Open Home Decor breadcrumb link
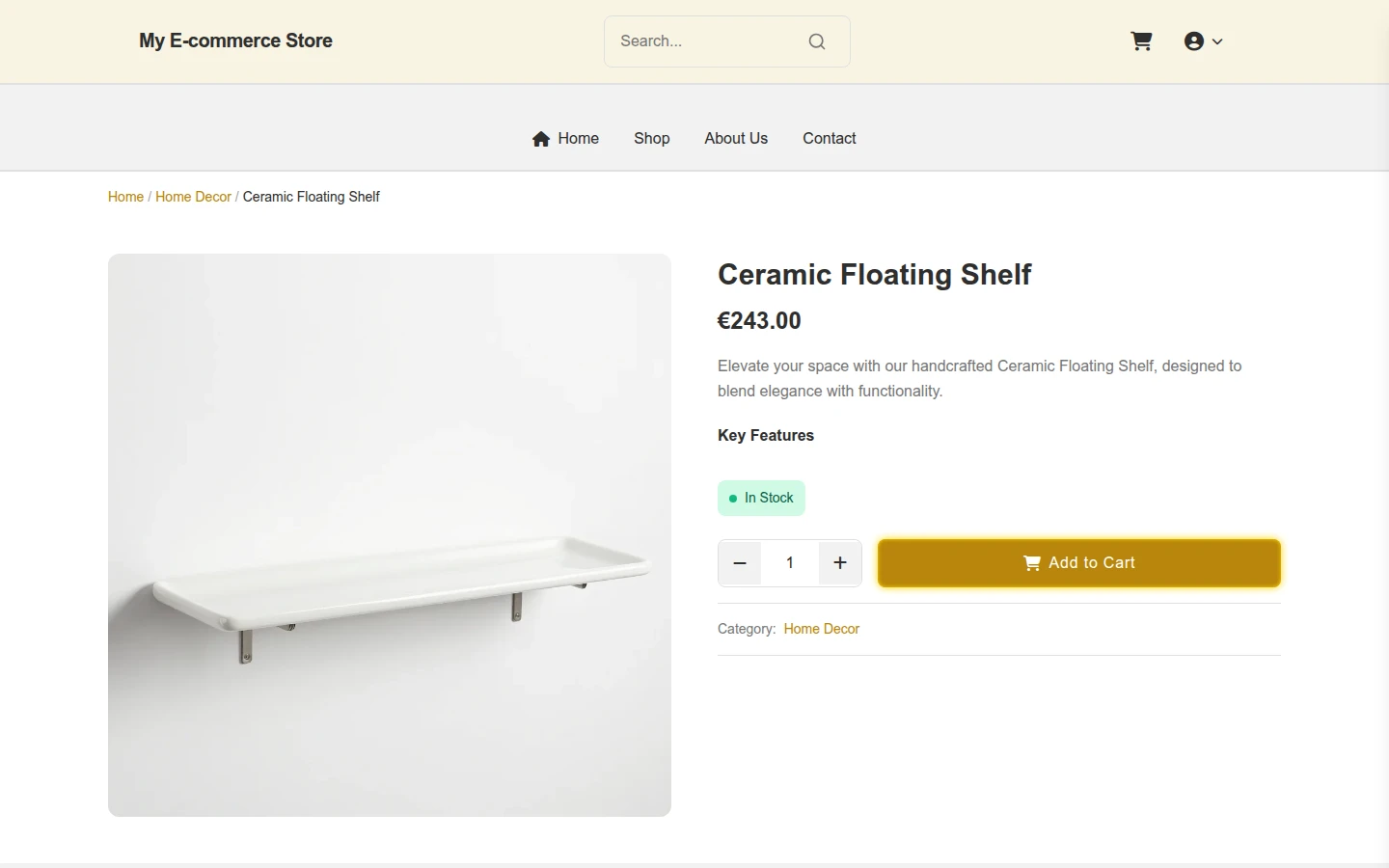 pyautogui.click(x=193, y=197)
